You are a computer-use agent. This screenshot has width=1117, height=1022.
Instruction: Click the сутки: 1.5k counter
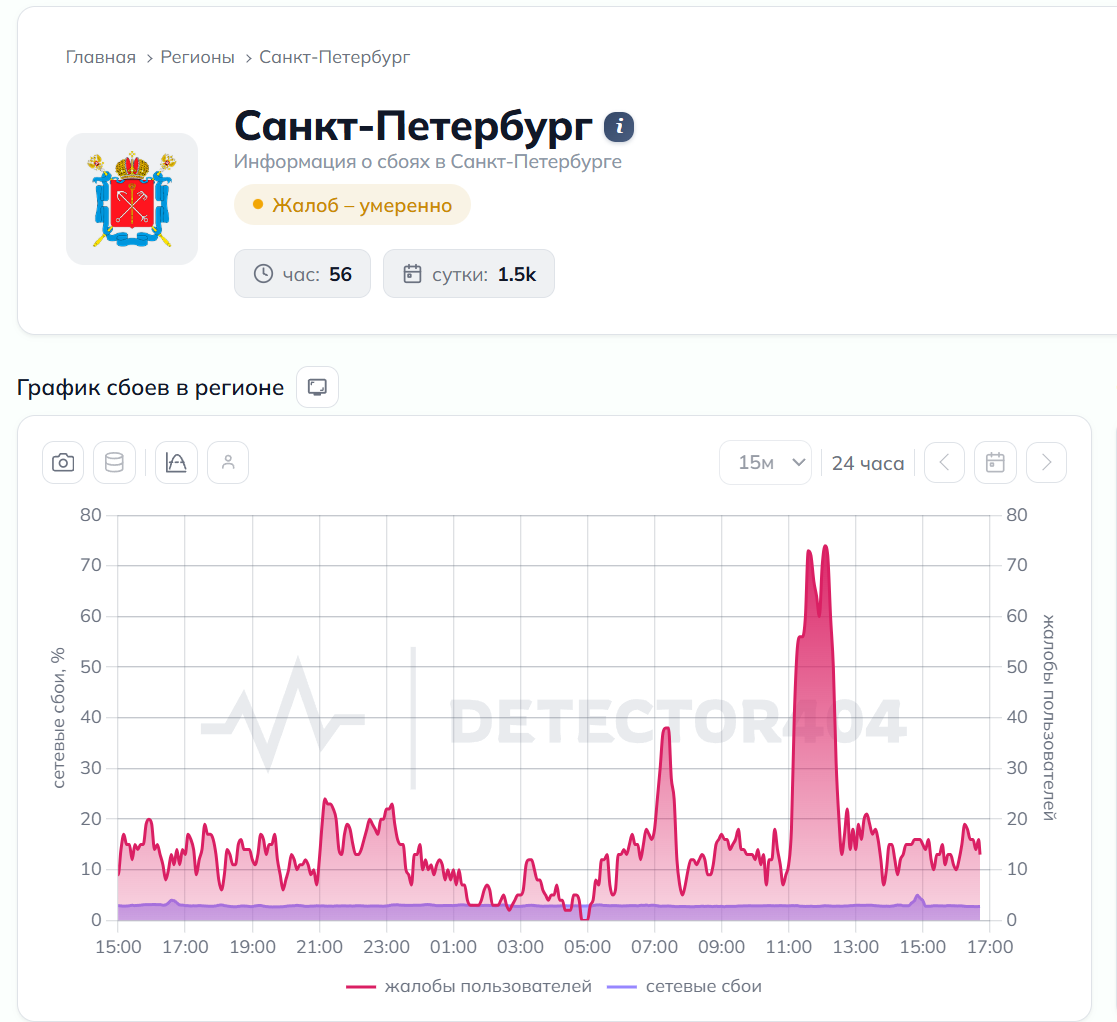(x=469, y=273)
